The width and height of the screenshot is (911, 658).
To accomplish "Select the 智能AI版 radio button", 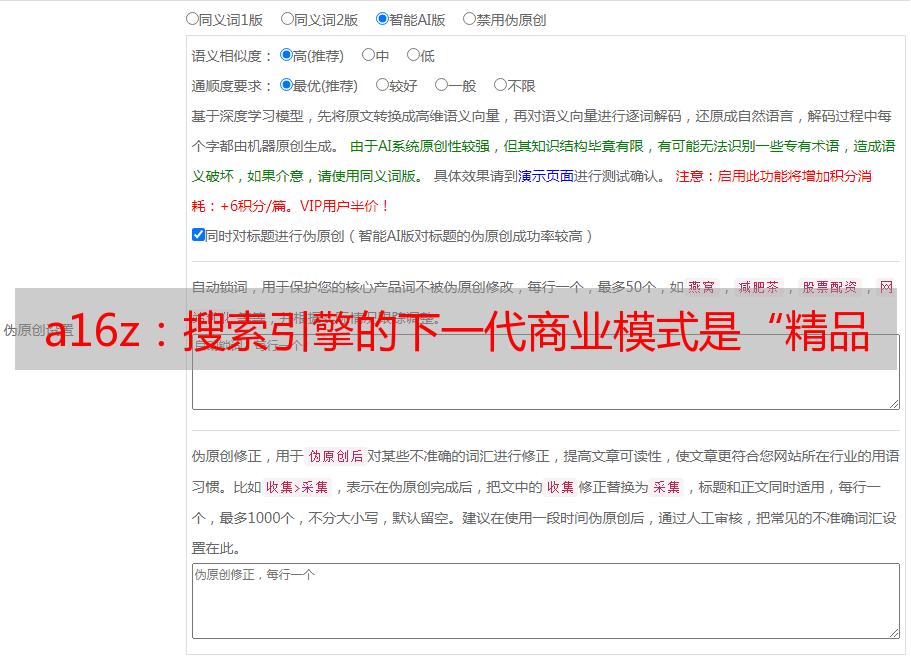I will coord(382,19).
